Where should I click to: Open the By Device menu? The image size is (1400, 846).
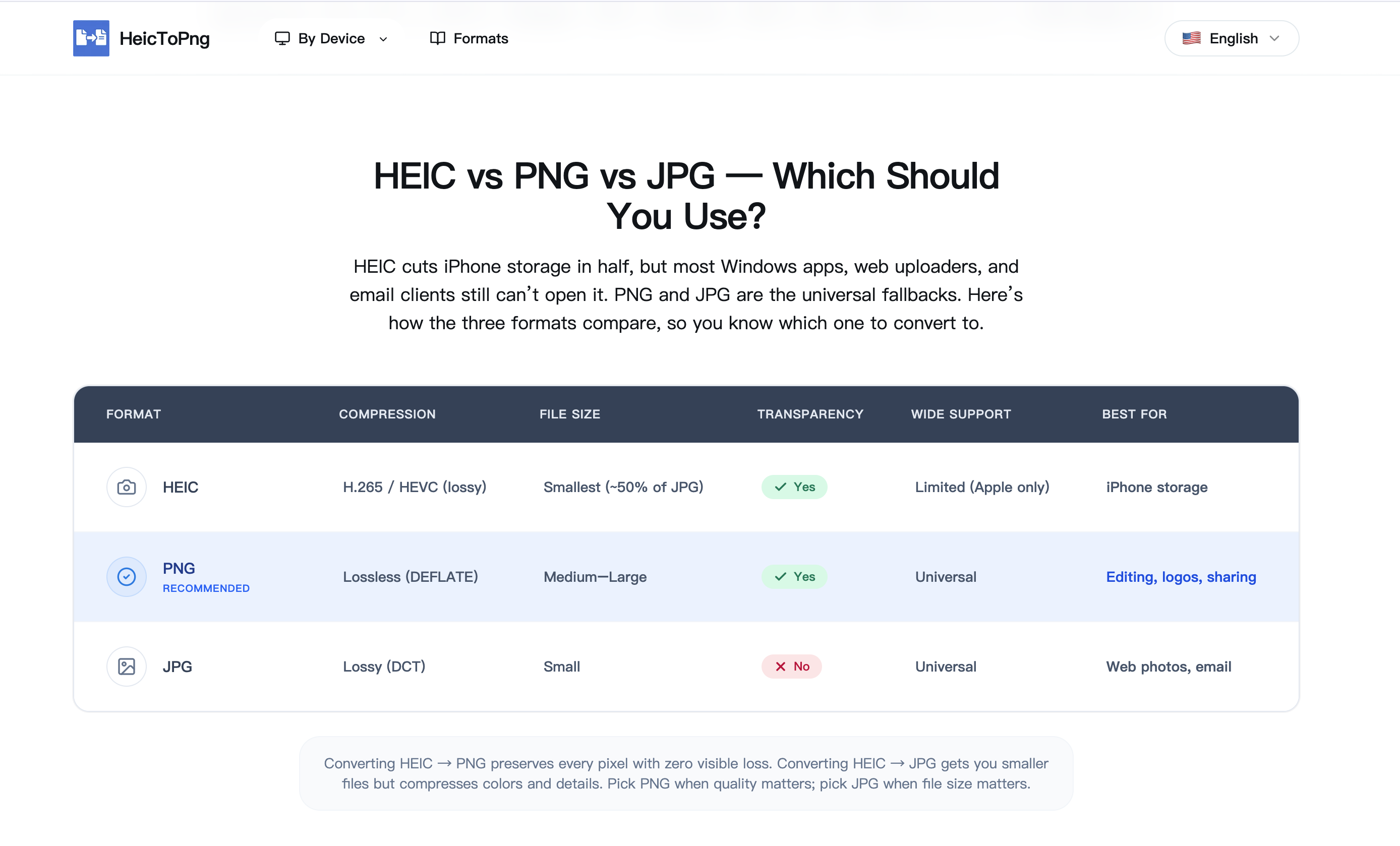331,38
